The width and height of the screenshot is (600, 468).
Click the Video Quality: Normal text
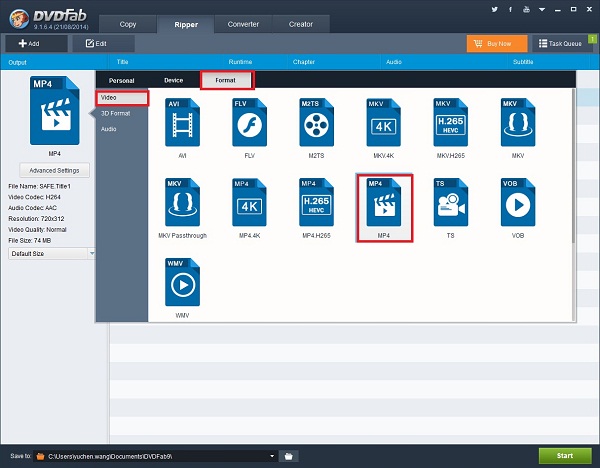point(38,230)
